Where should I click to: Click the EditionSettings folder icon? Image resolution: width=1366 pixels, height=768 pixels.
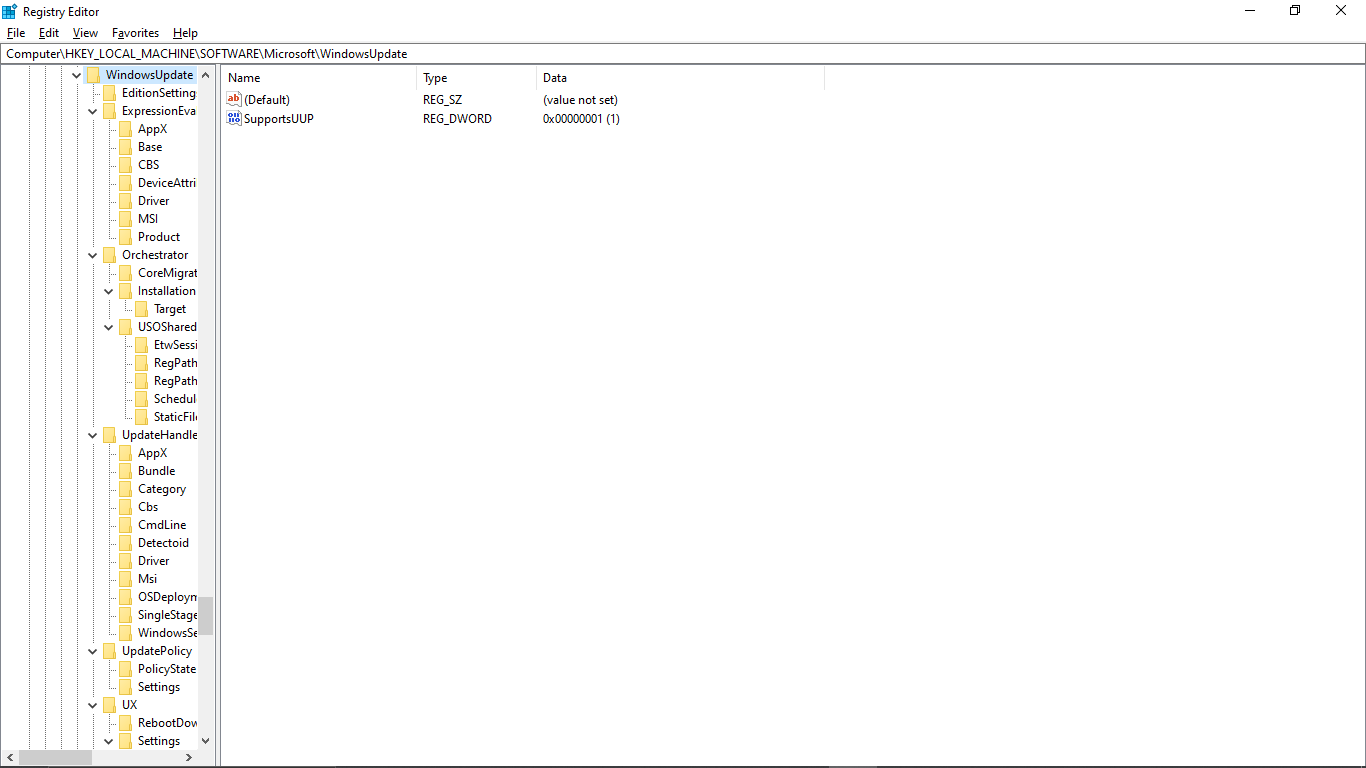(x=110, y=93)
